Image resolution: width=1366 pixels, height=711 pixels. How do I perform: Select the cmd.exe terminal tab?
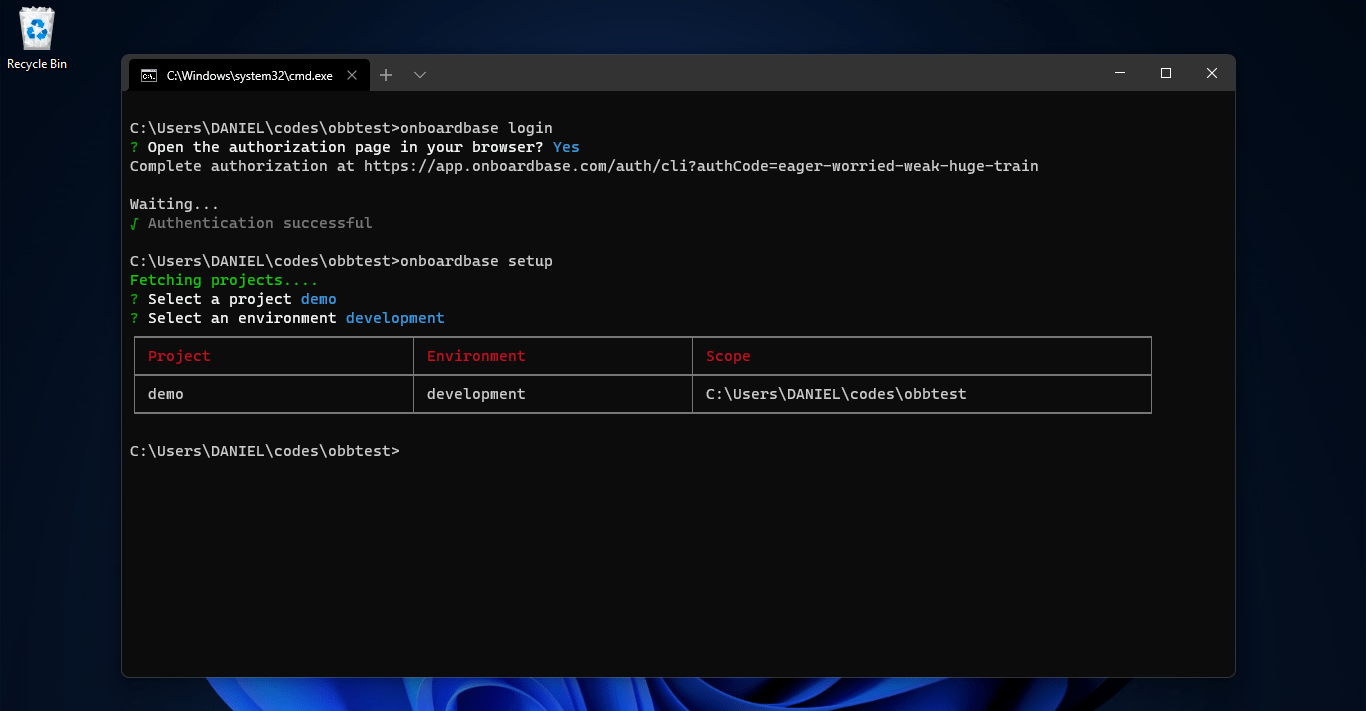tap(249, 75)
